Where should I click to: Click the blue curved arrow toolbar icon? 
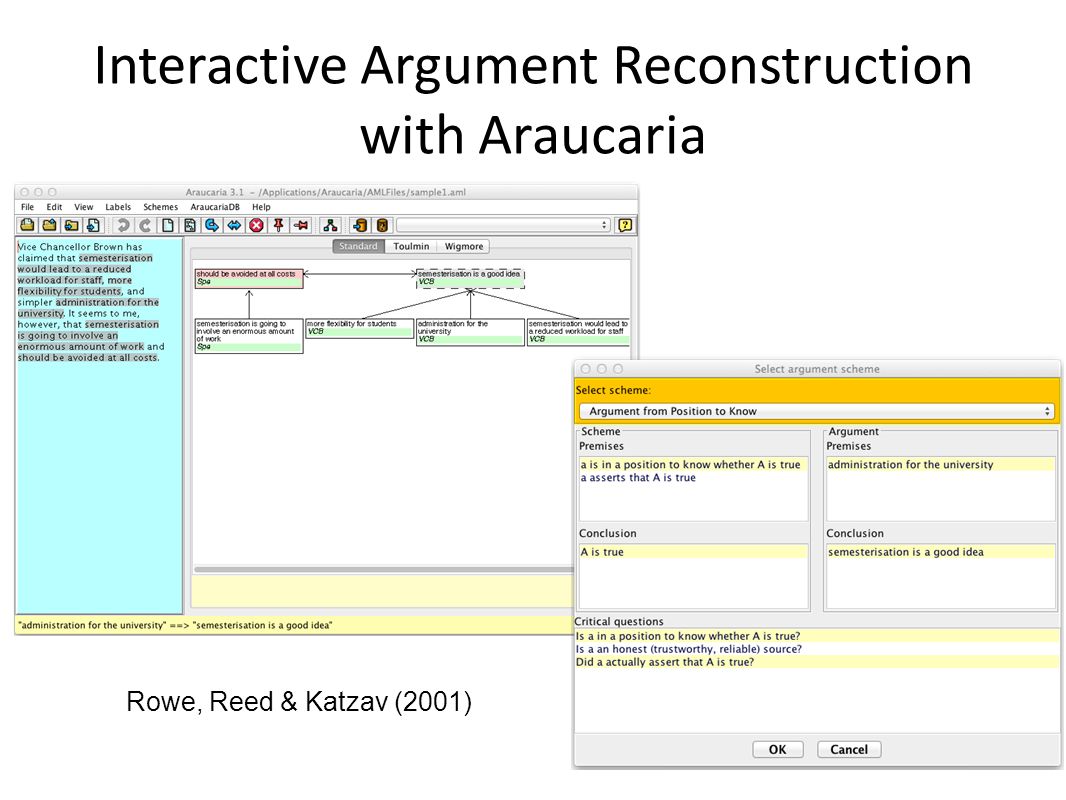pyautogui.click(x=212, y=225)
